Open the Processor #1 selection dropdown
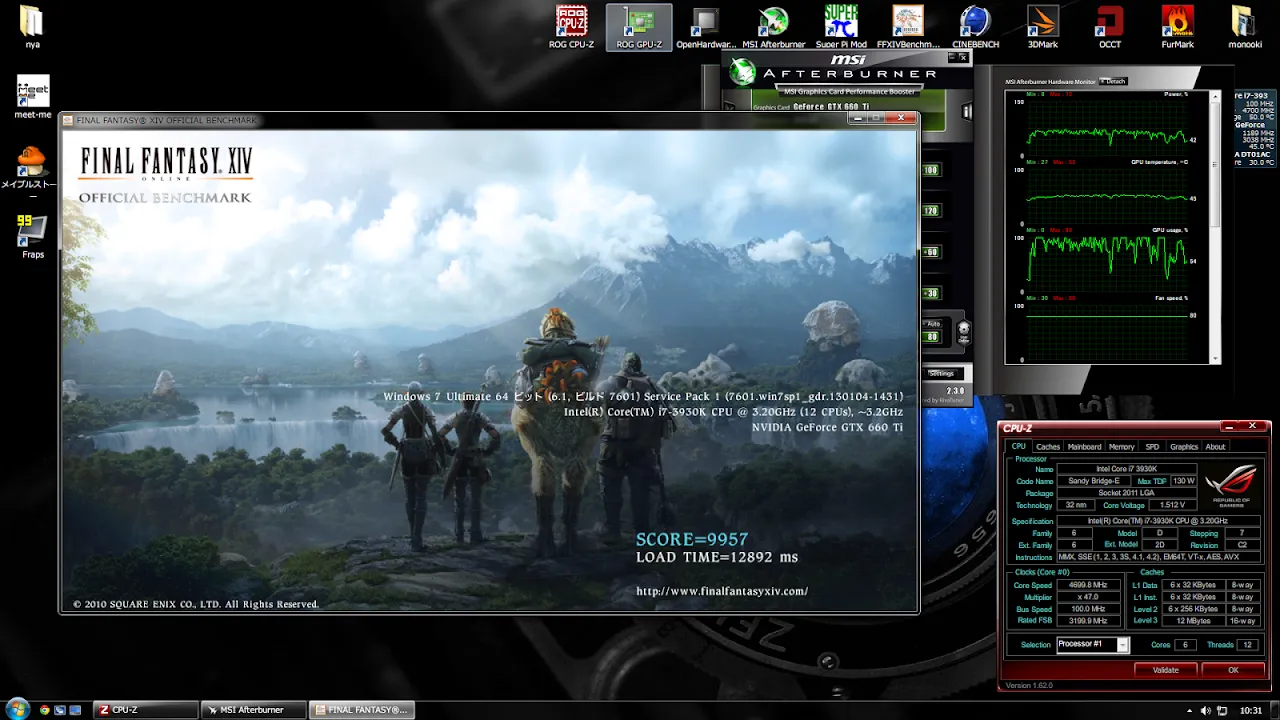Image resolution: width=1280 pixels, height=720 pixels. (1122, 645)
